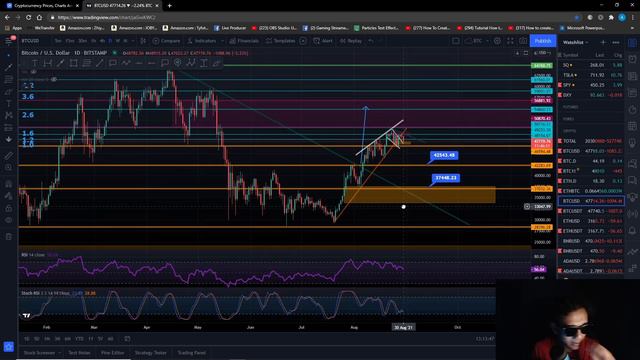Screen dimensions: 640x360
Task: Select the text tool in left sidebar
Action: (x=9, y=104)
